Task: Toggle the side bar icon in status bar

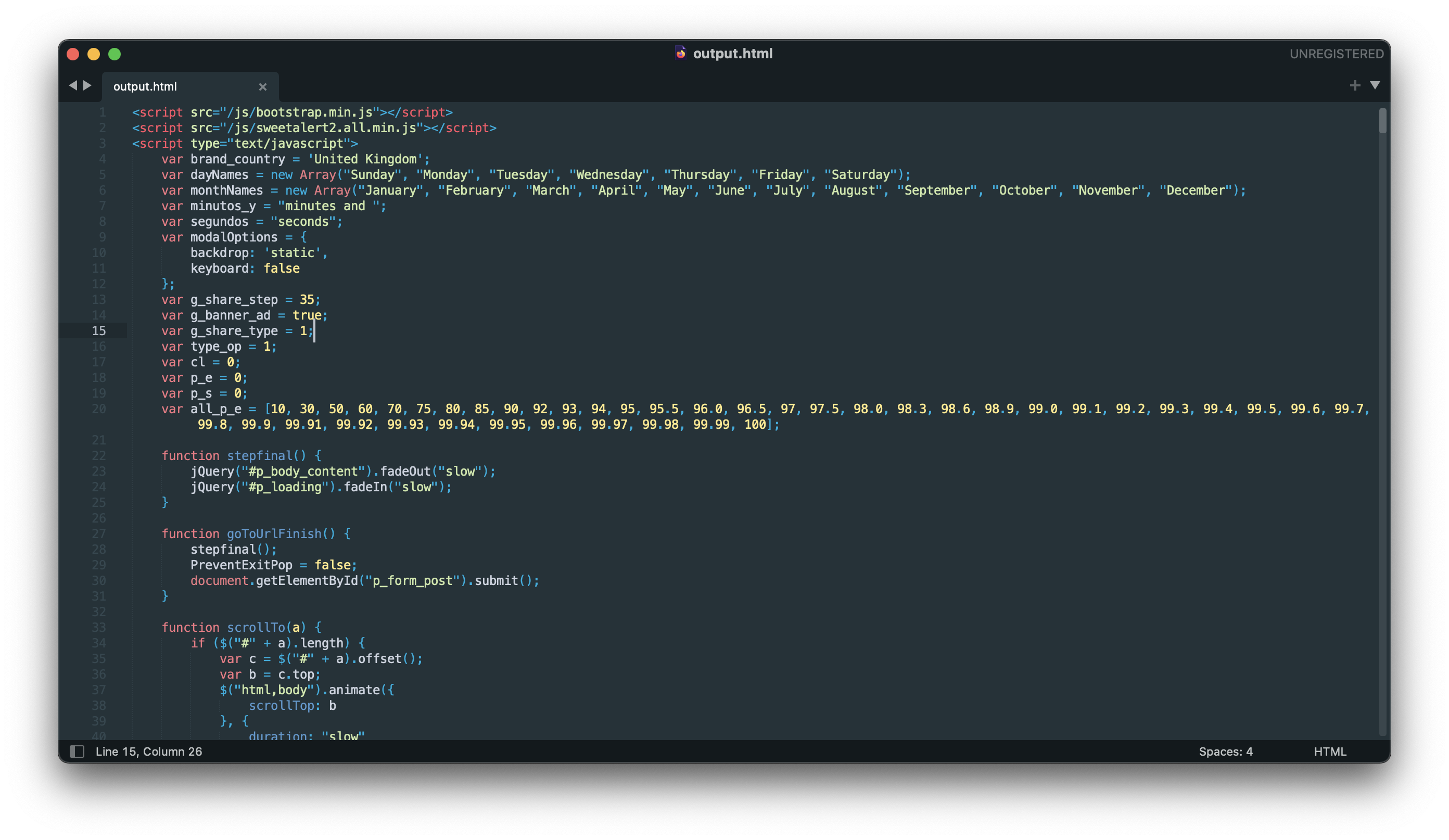Action: 77,752
